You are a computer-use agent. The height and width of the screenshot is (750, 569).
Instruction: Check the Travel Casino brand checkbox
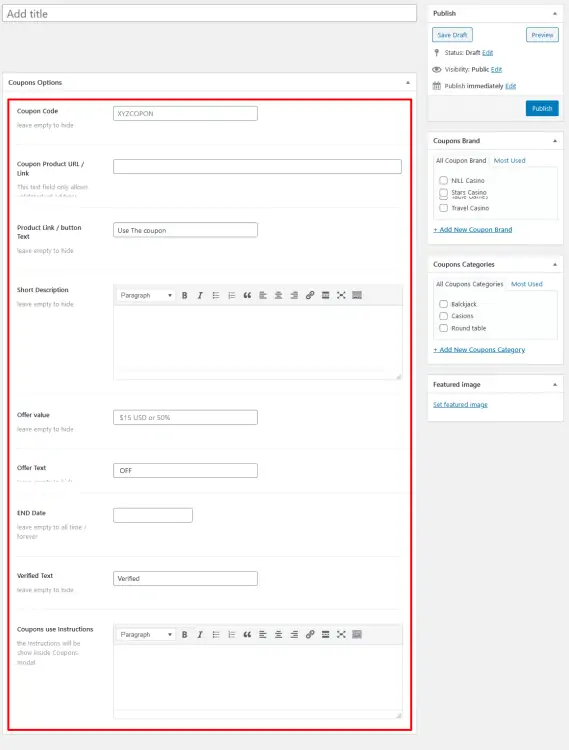pyautogui.click(x=444, y=208)
